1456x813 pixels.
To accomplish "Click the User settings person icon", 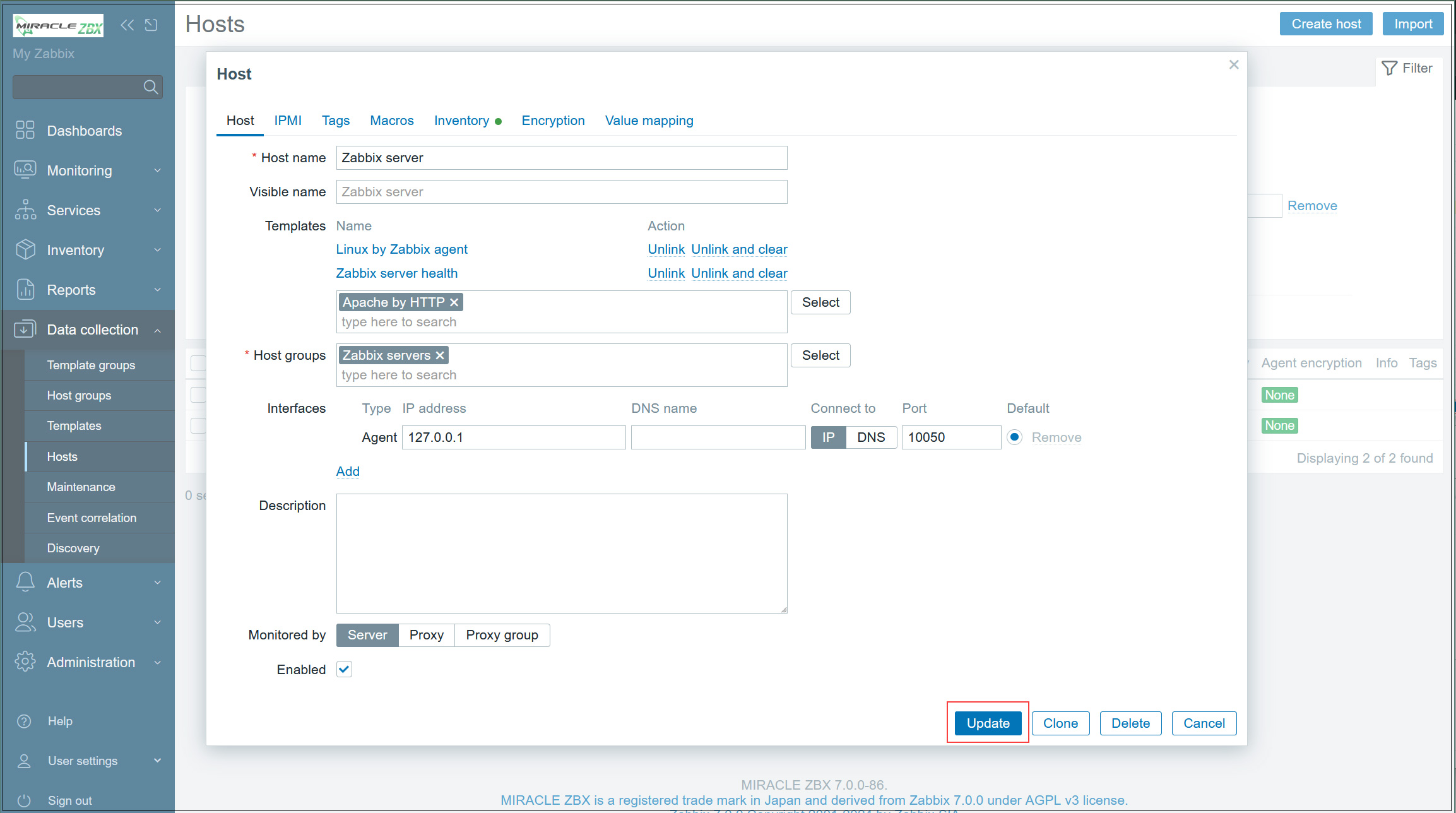I will click(24, 761).
